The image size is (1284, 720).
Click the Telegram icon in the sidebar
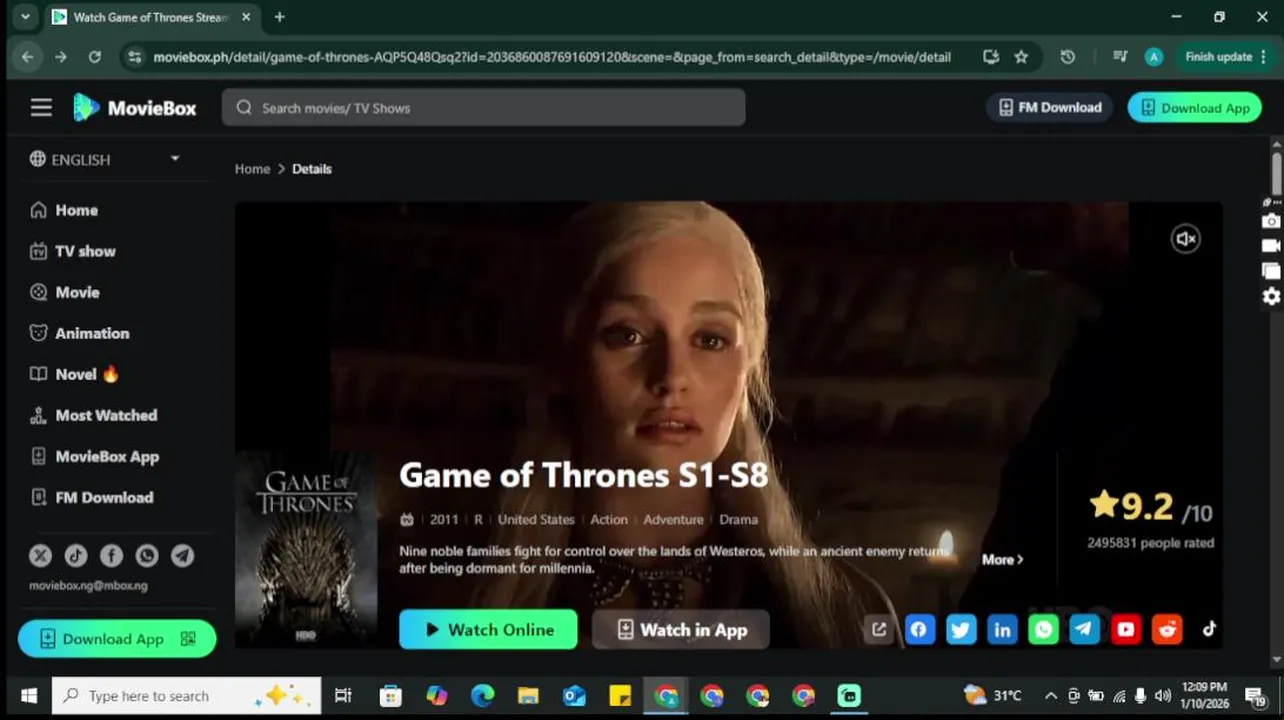182,555
